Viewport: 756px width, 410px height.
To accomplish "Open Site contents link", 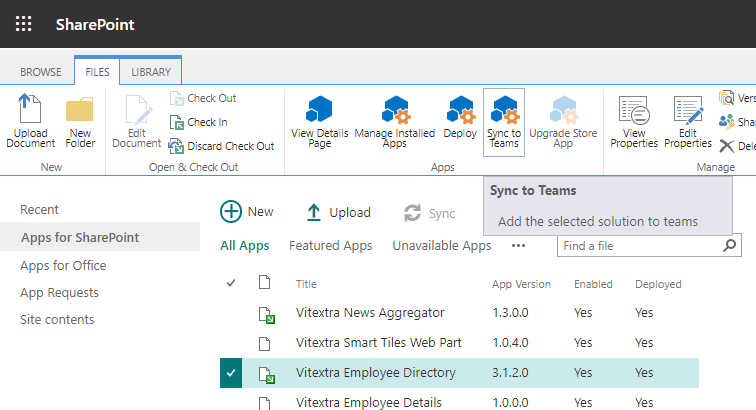I will (x=57, y=320).
